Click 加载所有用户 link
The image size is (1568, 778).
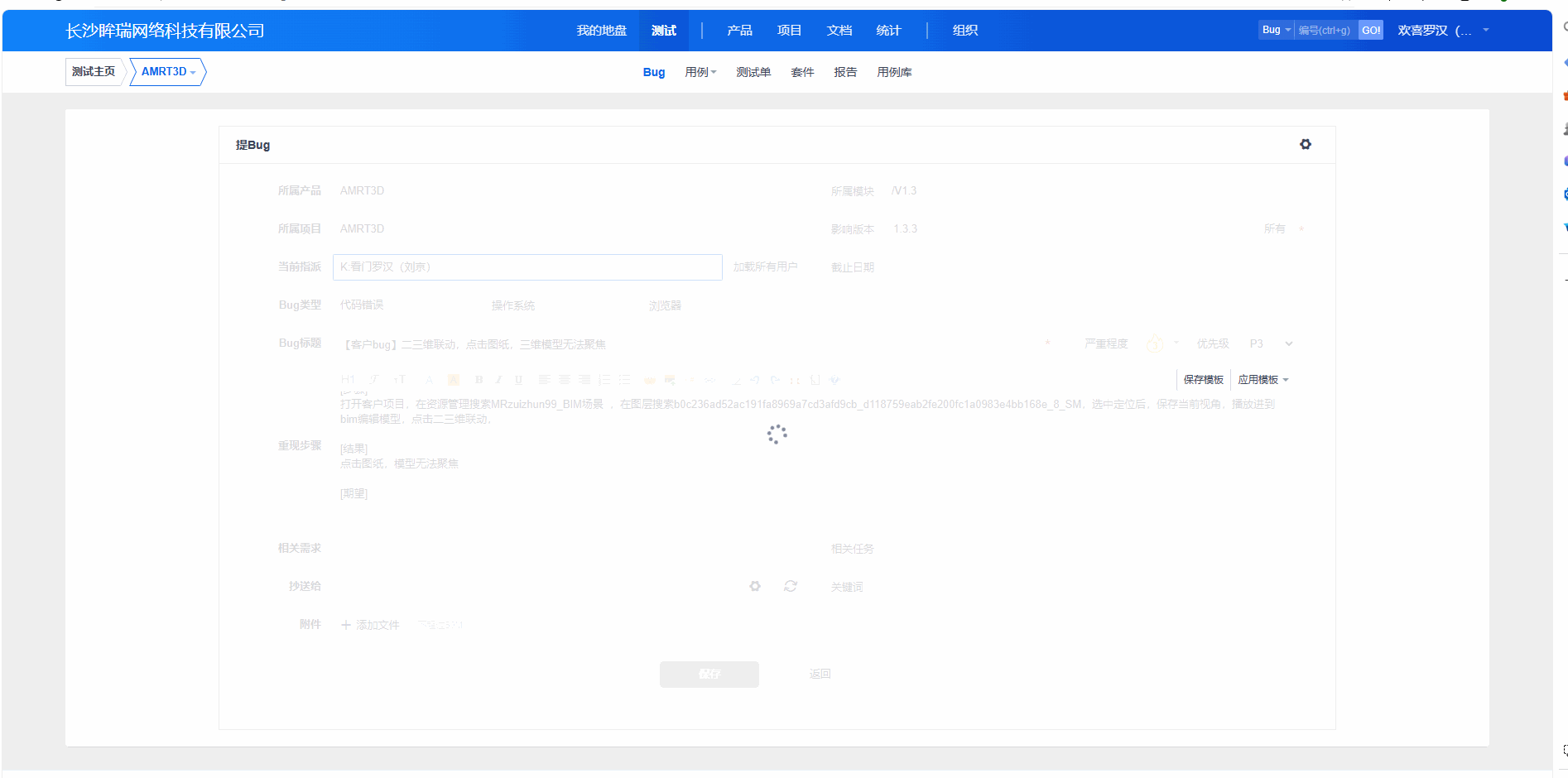tap(765, 267)
